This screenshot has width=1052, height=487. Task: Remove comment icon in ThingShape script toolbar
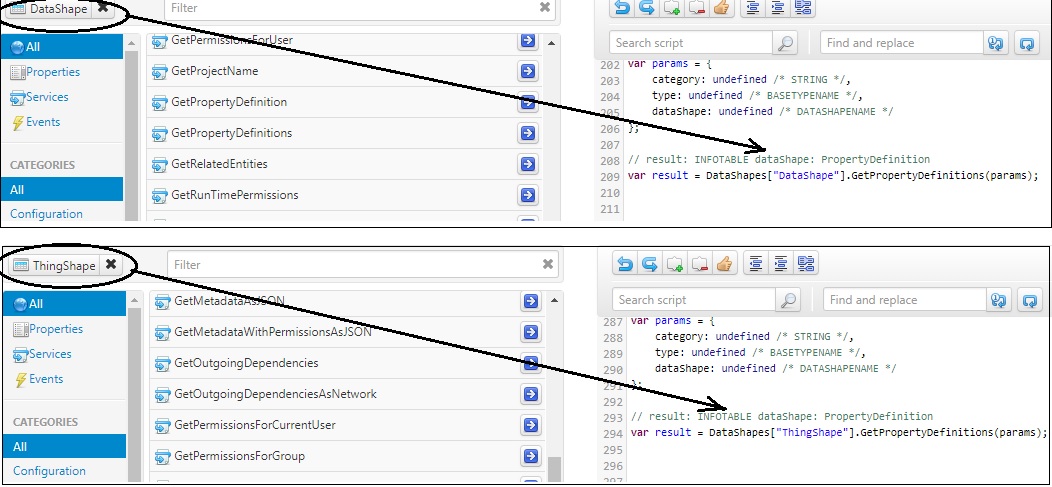[x=698, y=264]
